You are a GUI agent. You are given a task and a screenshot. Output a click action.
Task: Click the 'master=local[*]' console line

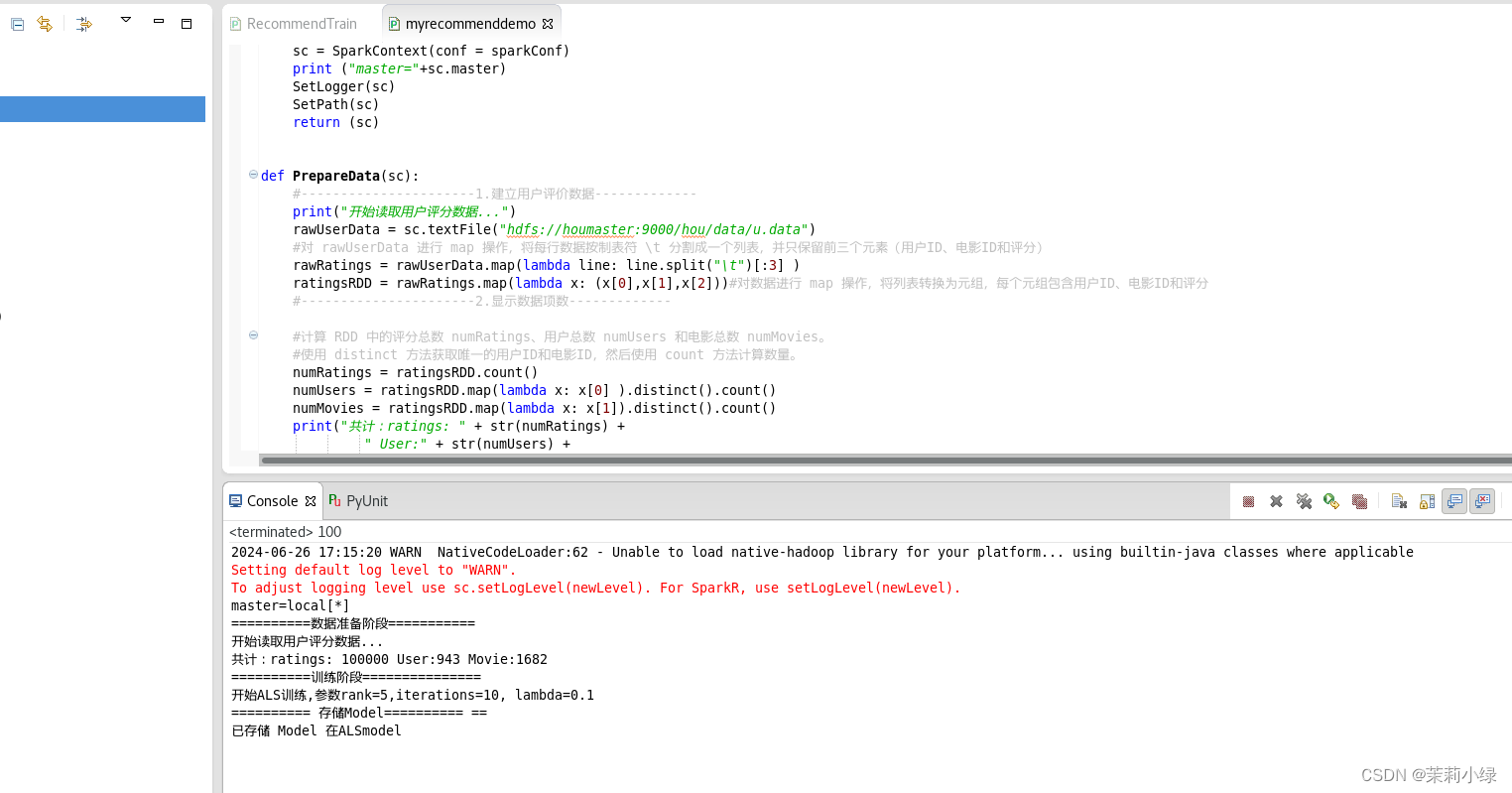pos(290,605)
